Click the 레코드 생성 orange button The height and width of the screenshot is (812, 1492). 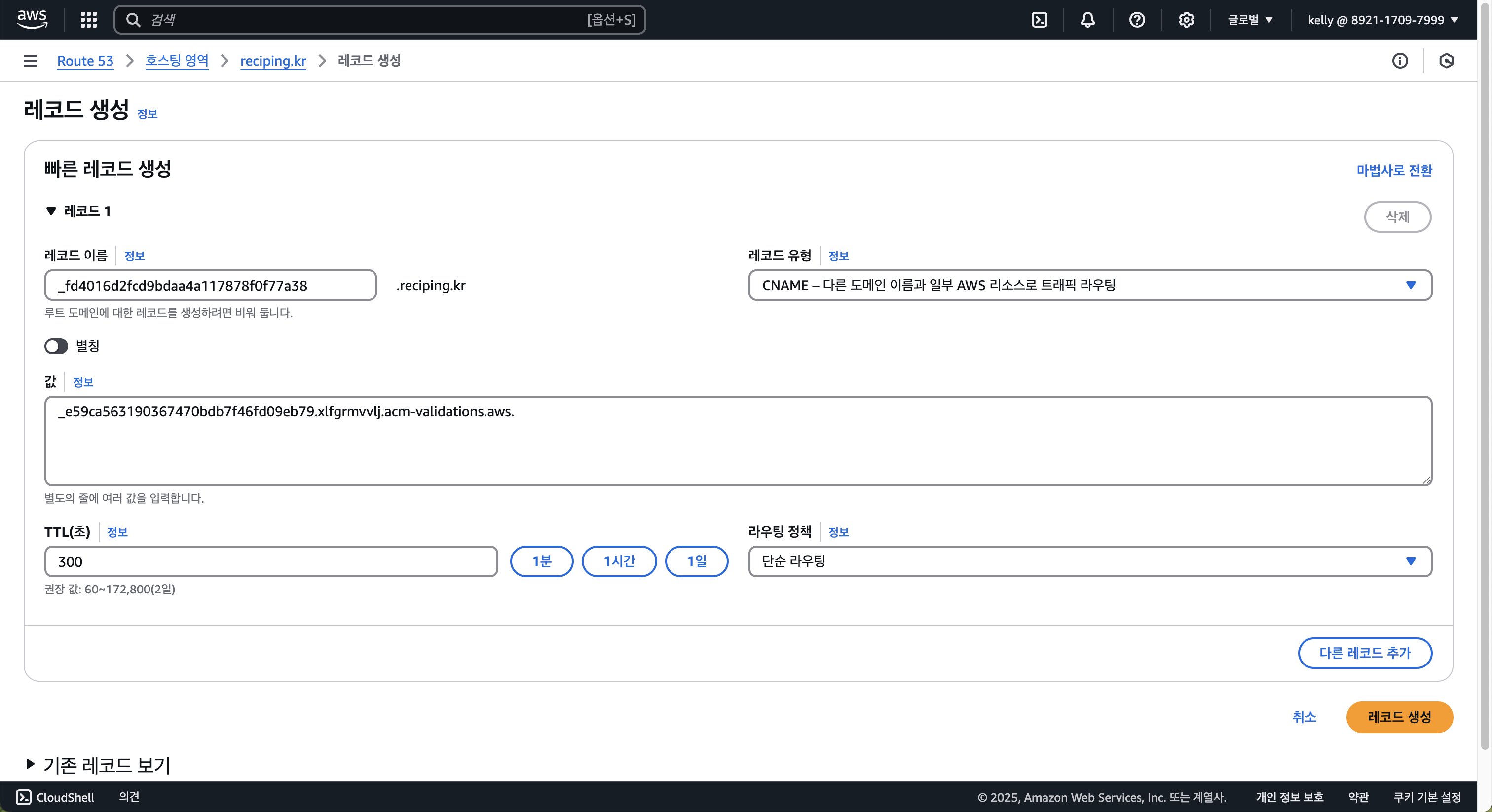(1399, 717)
